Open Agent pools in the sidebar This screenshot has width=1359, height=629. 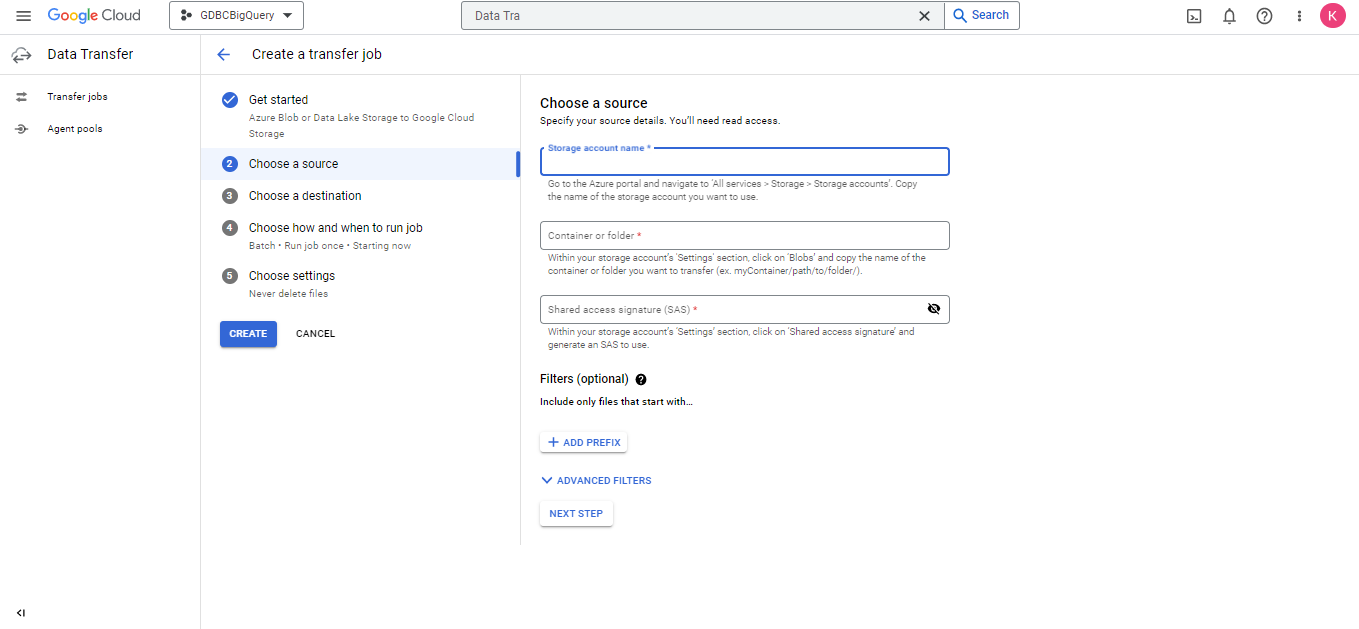click(75, 129)
